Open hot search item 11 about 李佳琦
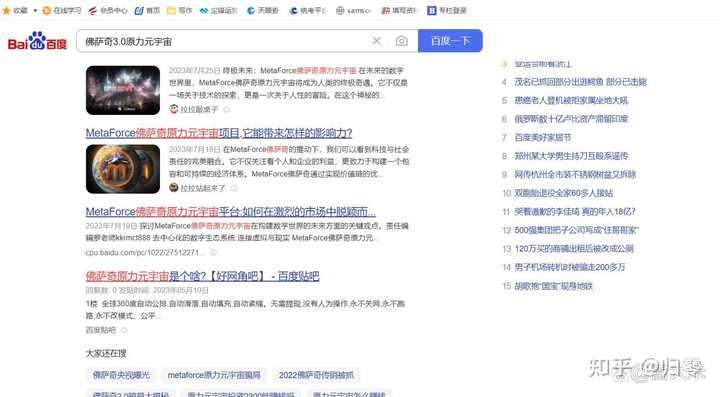Screen dimensions: 720x397 [575, 212]
